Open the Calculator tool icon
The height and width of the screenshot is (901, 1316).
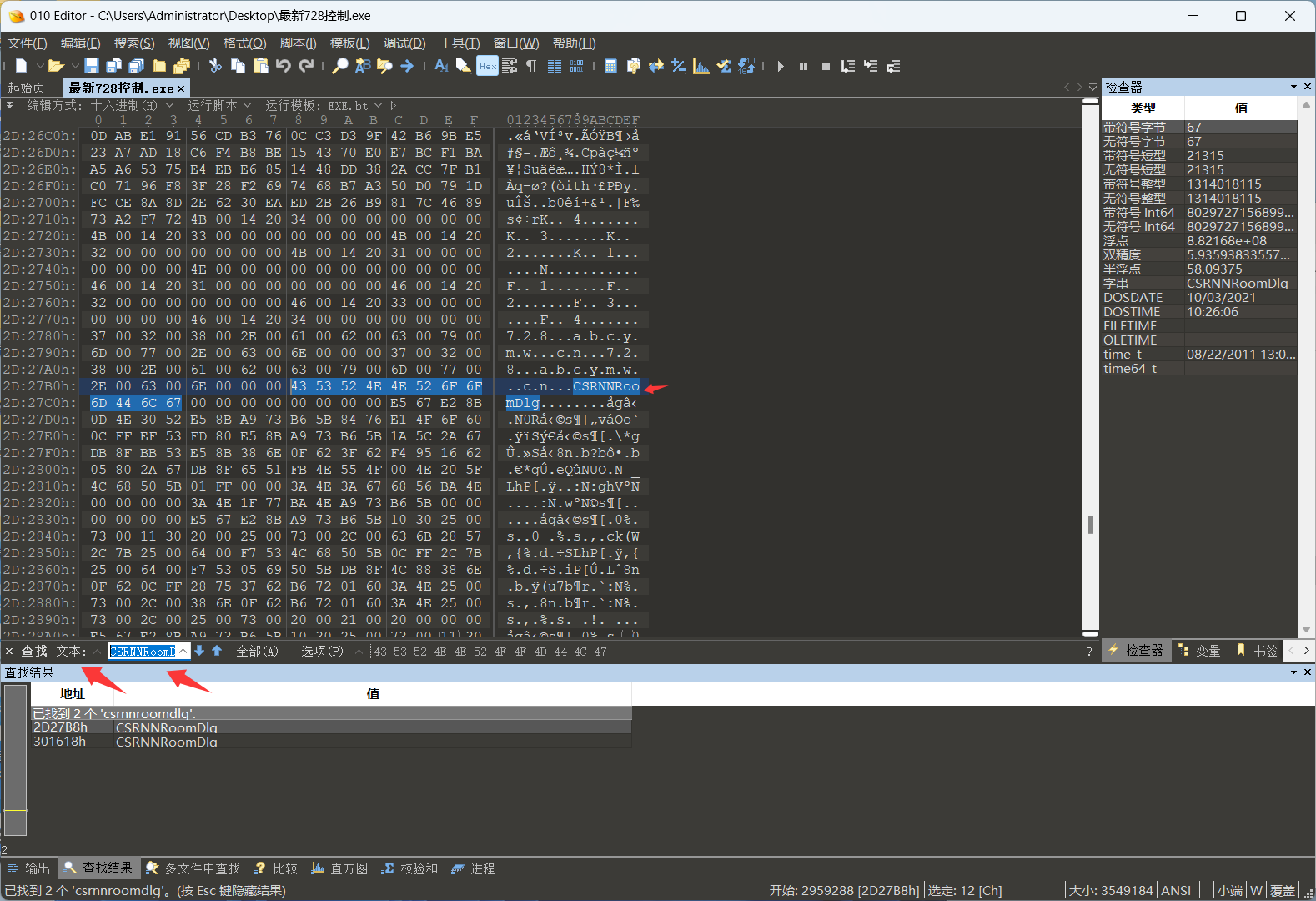(610, 66)
